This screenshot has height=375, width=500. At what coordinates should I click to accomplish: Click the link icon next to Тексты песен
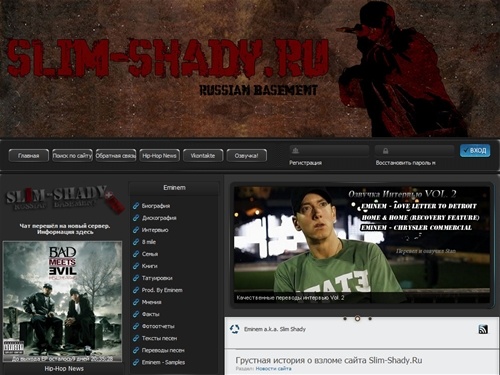[x=136, y=338]
